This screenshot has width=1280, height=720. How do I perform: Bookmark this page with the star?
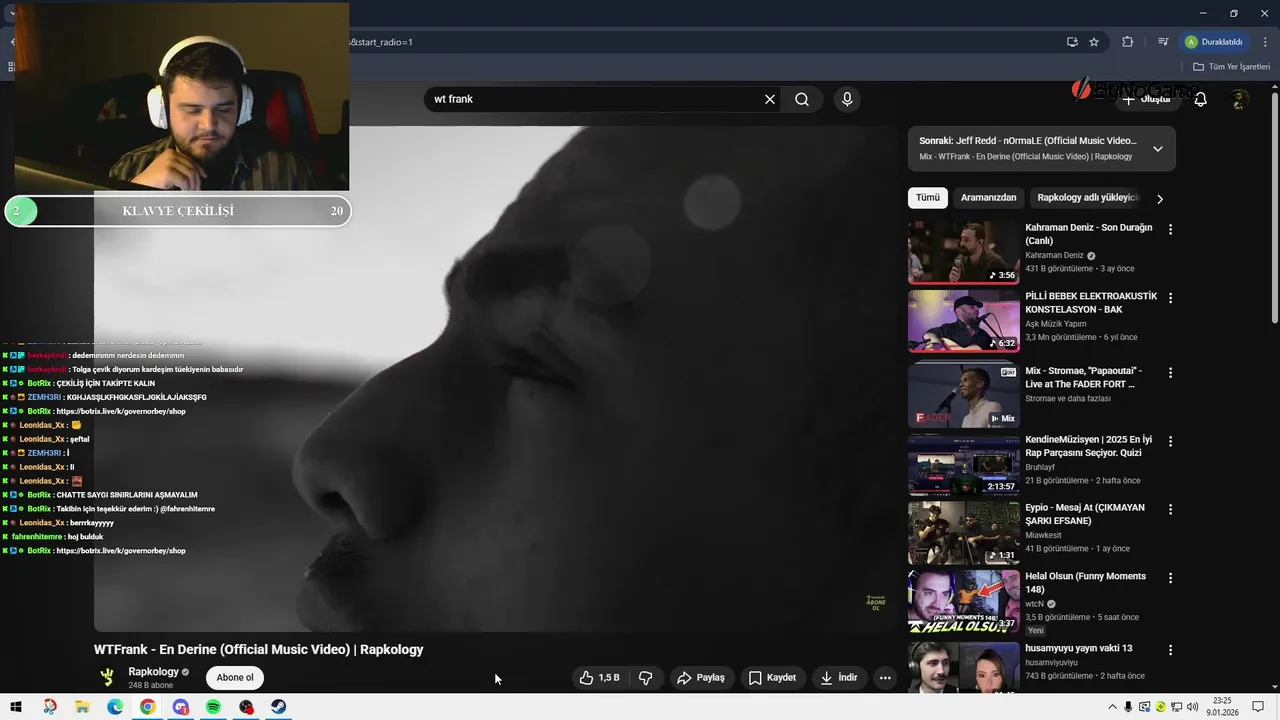(1094, 42)
